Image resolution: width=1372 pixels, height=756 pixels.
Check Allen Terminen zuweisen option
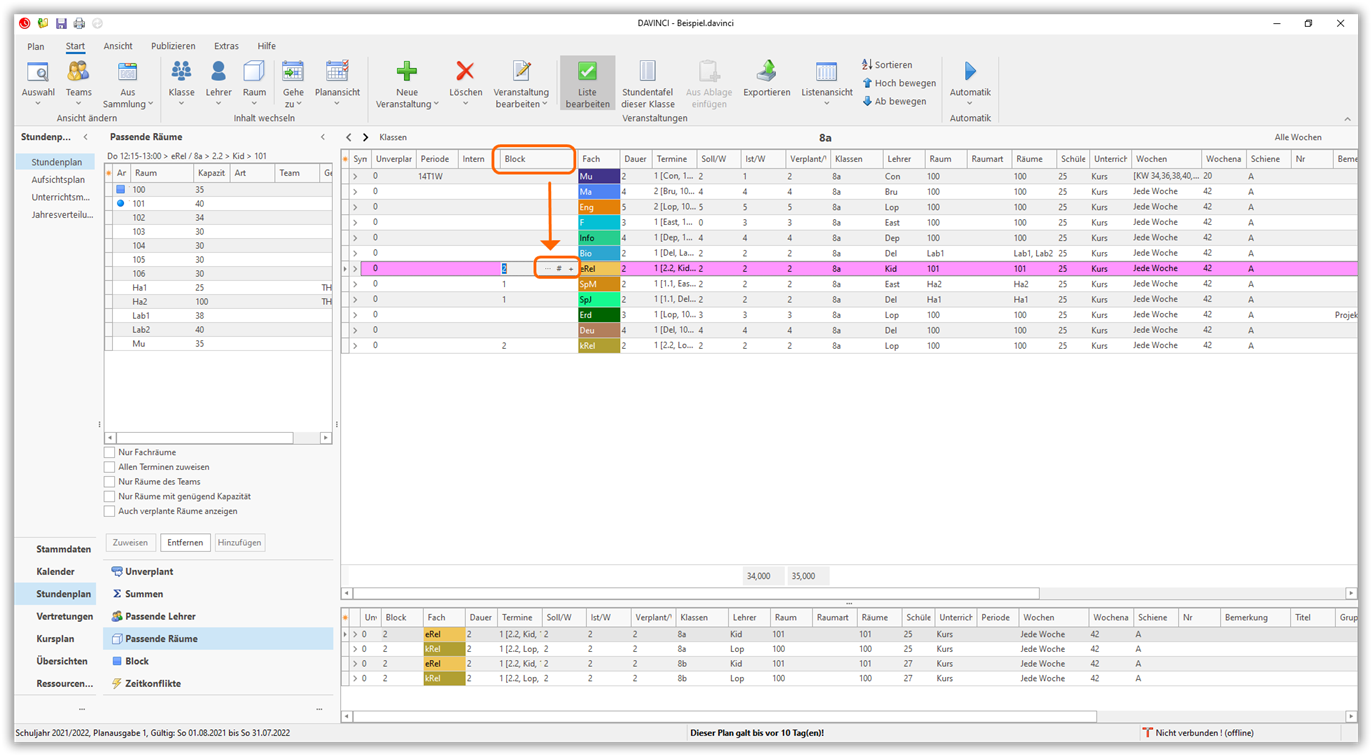click(110, 467)
